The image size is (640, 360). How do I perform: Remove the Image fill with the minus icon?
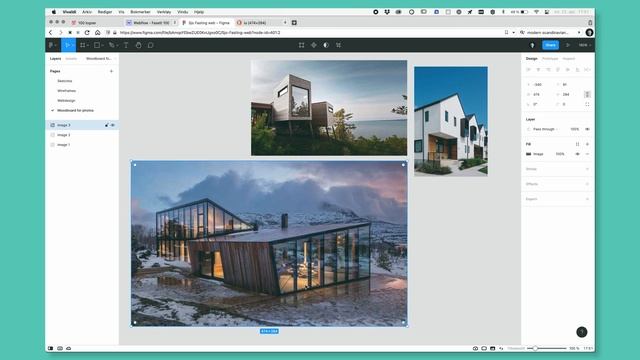587,154
